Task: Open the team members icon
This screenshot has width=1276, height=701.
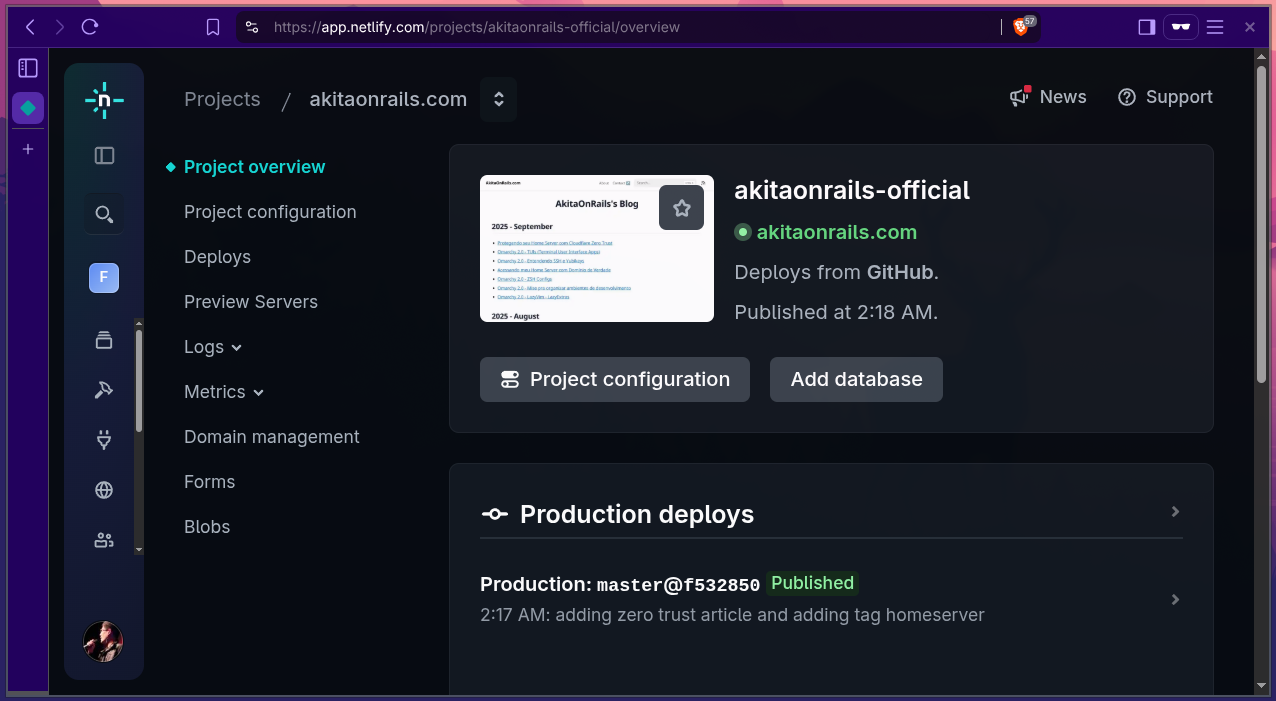Action: point(104,540)
